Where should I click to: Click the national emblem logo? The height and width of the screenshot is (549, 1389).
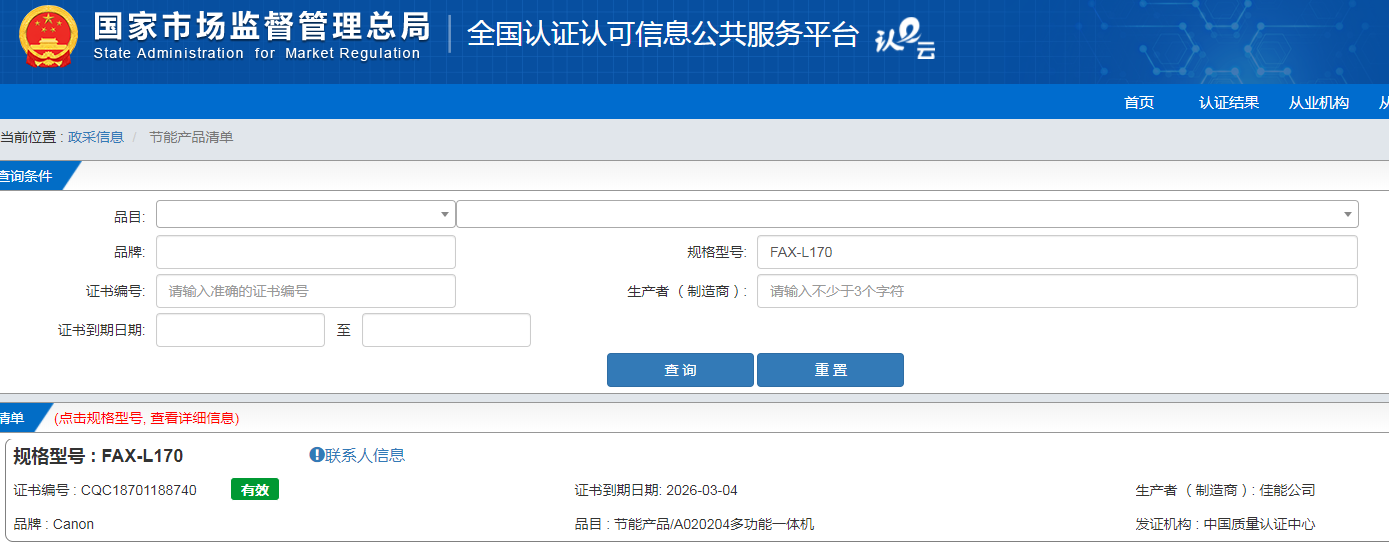pos(48,36)
